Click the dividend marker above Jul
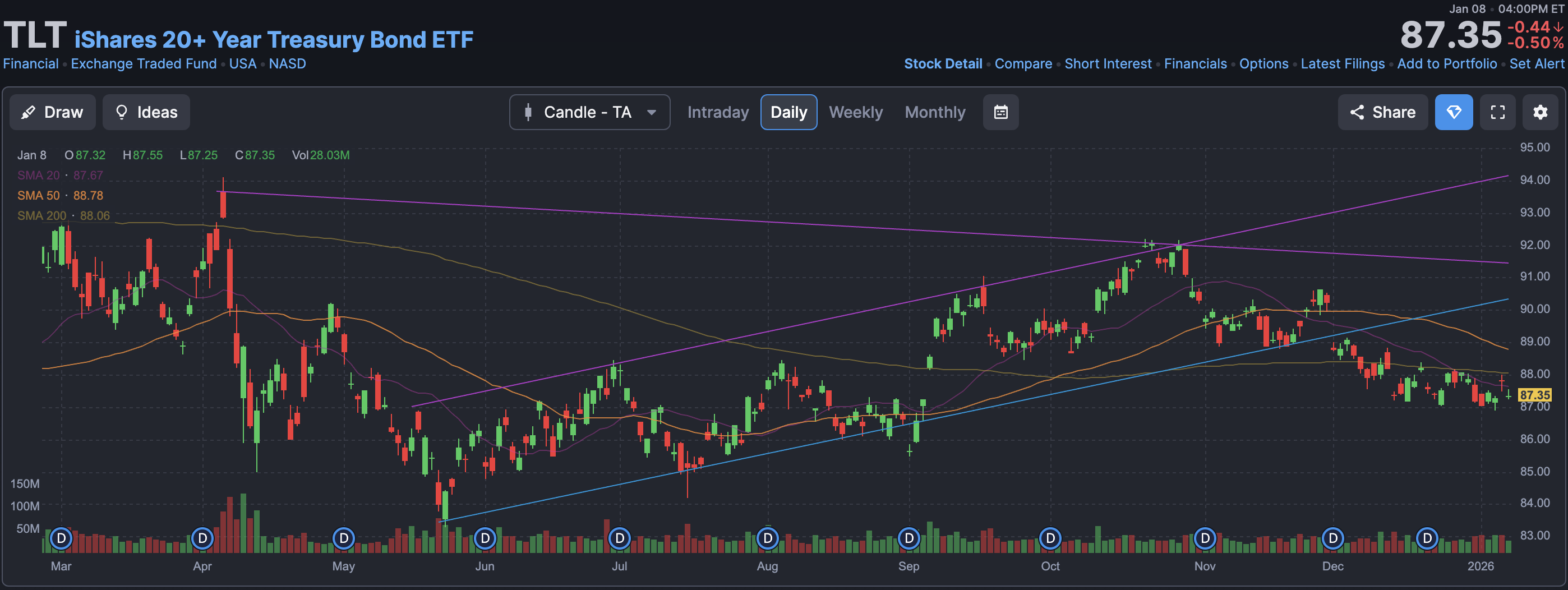Viewport: 1568px width, 590px height. [x=619, y=538]
